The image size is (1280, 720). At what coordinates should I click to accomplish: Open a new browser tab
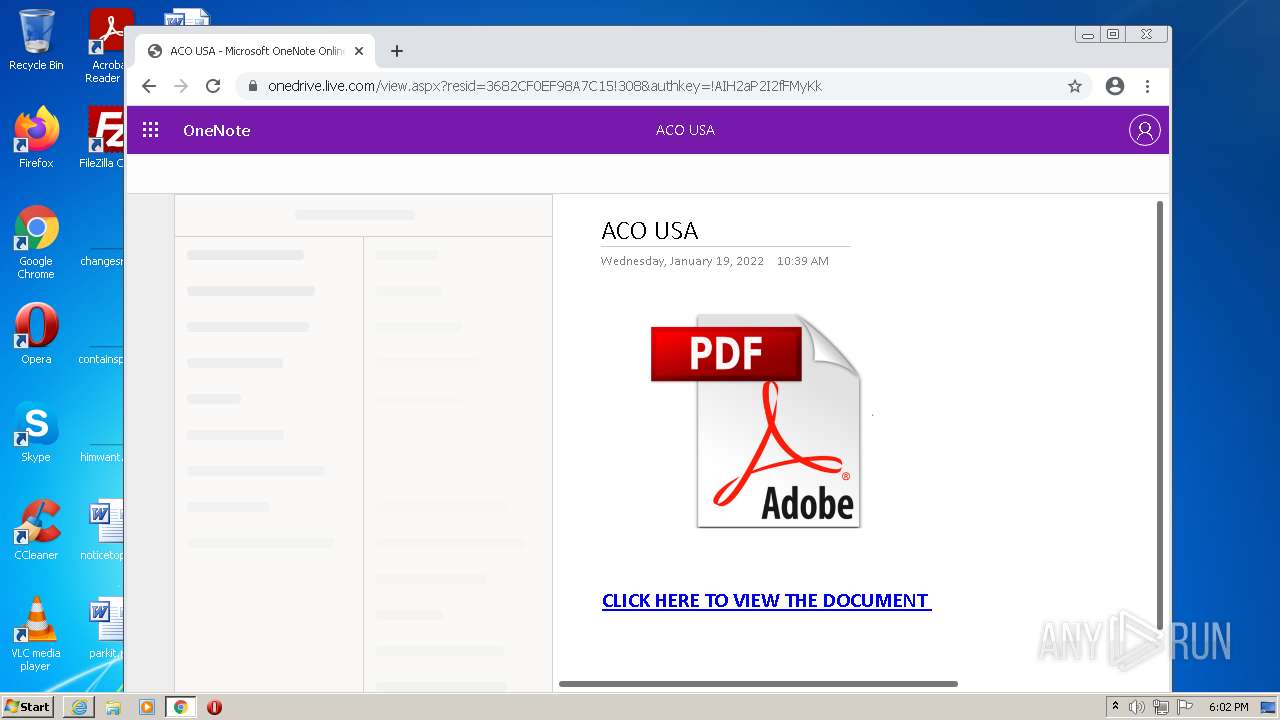[397, 51]
